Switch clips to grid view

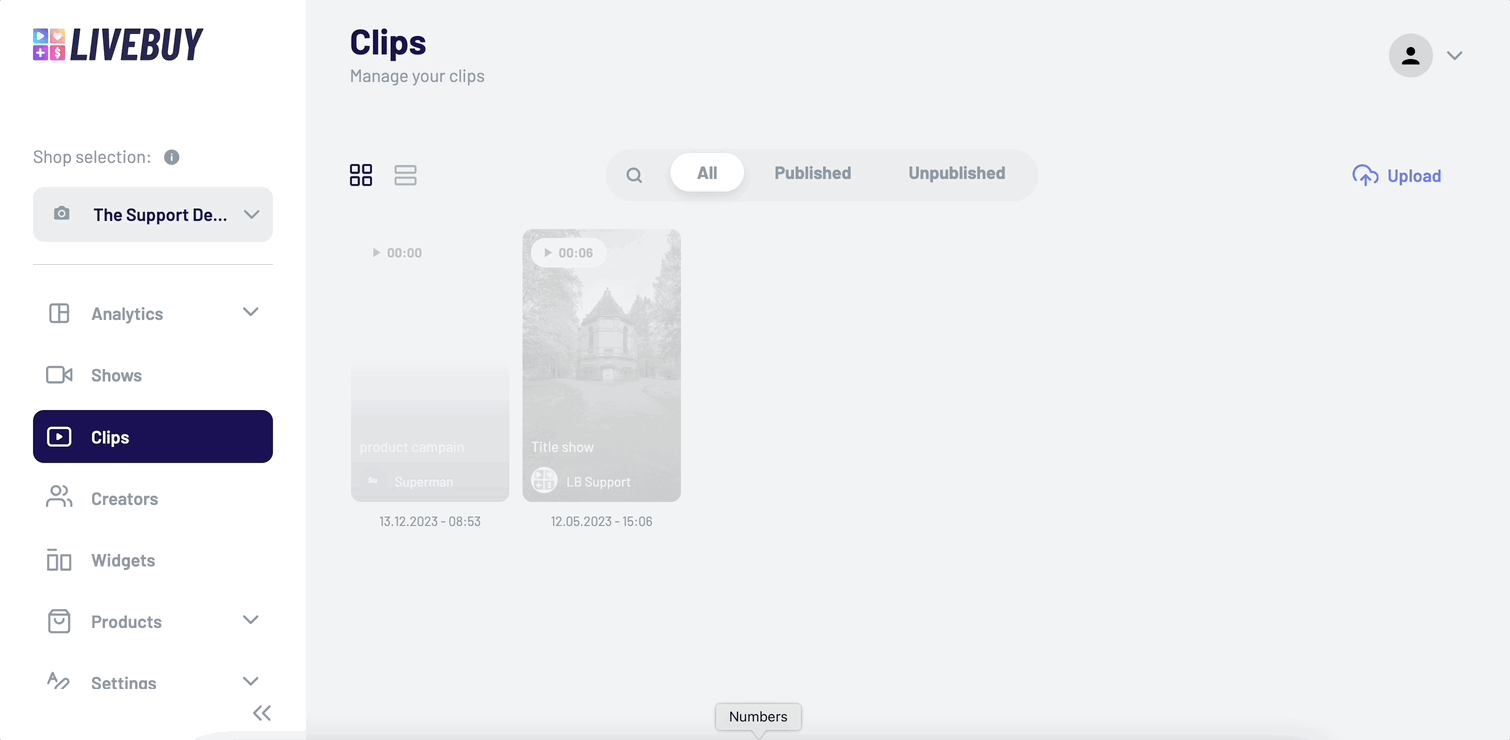361,174
